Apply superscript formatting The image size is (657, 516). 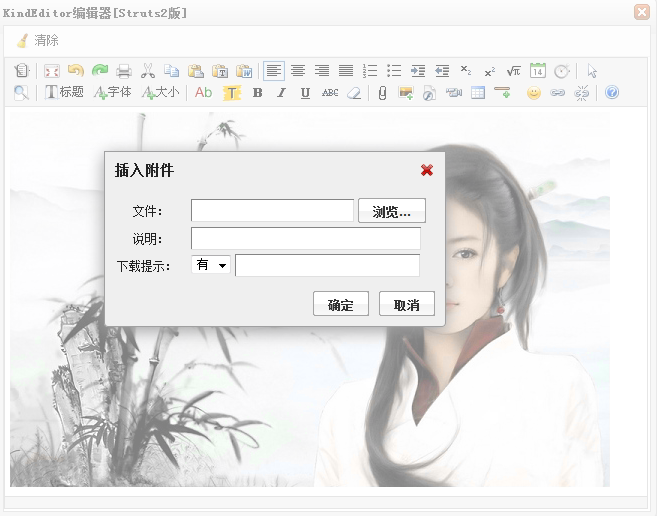(489, 71)
